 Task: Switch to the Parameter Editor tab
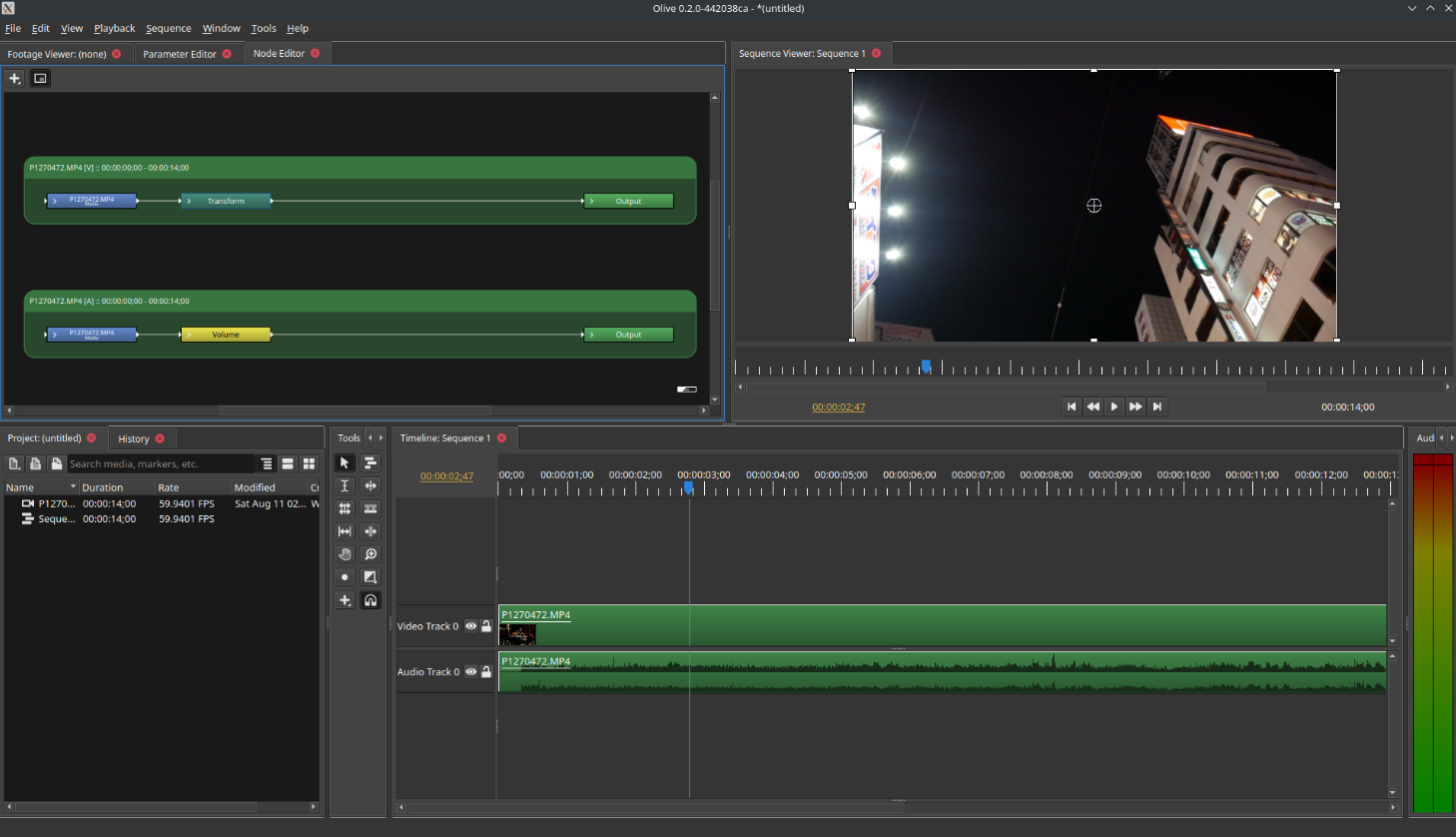coord(179,54)
